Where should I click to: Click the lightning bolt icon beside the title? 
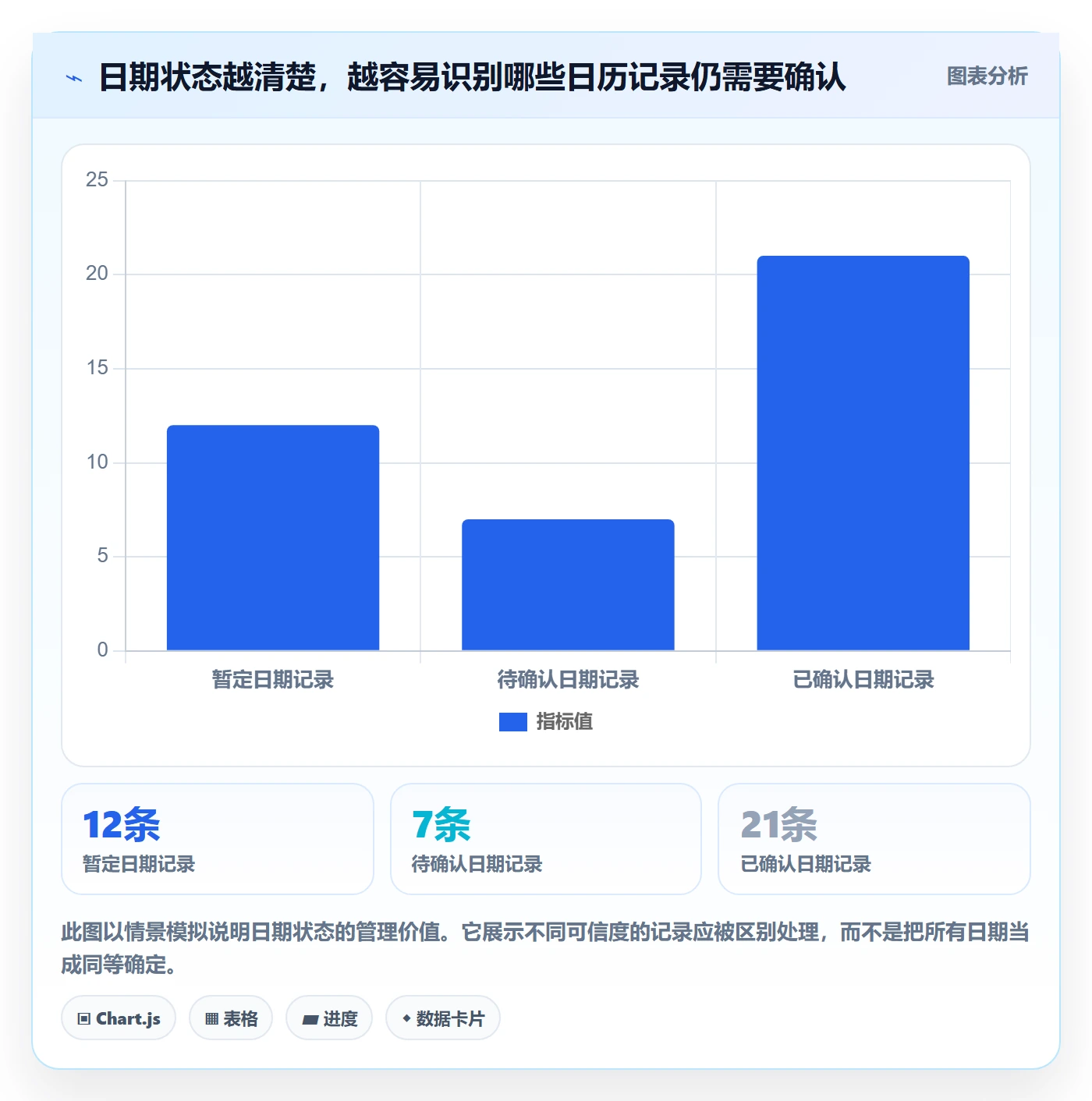point(74,78)
